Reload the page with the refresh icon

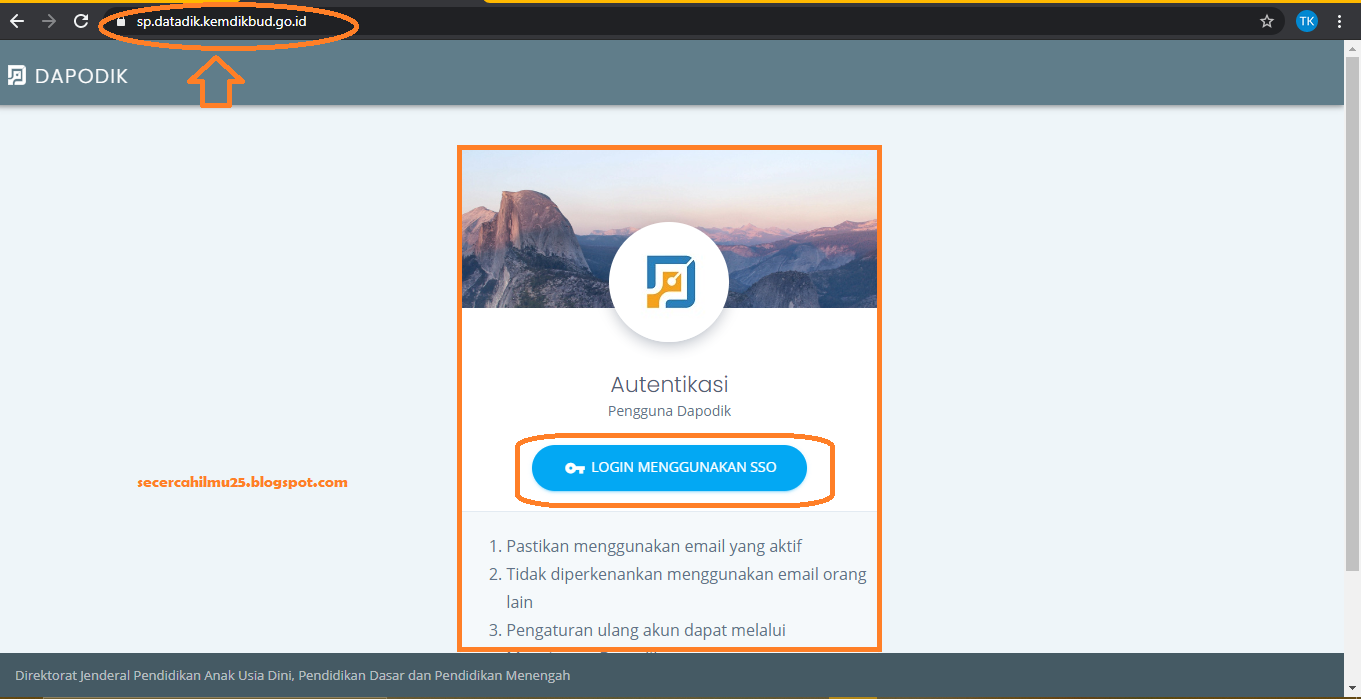click(x=82, y=21)
